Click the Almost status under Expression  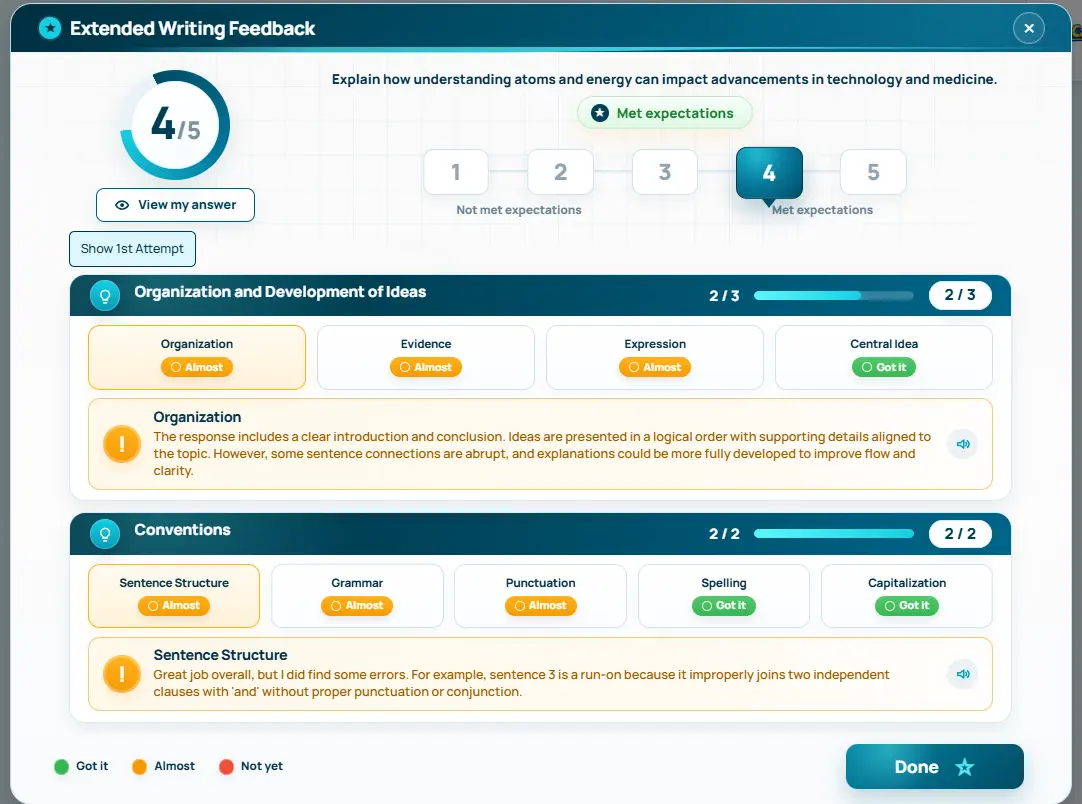[655, 367]
